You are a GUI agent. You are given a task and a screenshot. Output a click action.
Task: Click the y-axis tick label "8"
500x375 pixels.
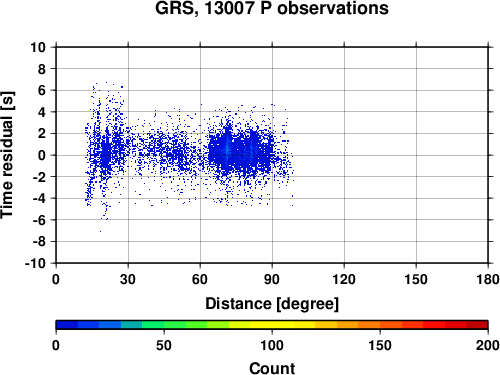42,69
